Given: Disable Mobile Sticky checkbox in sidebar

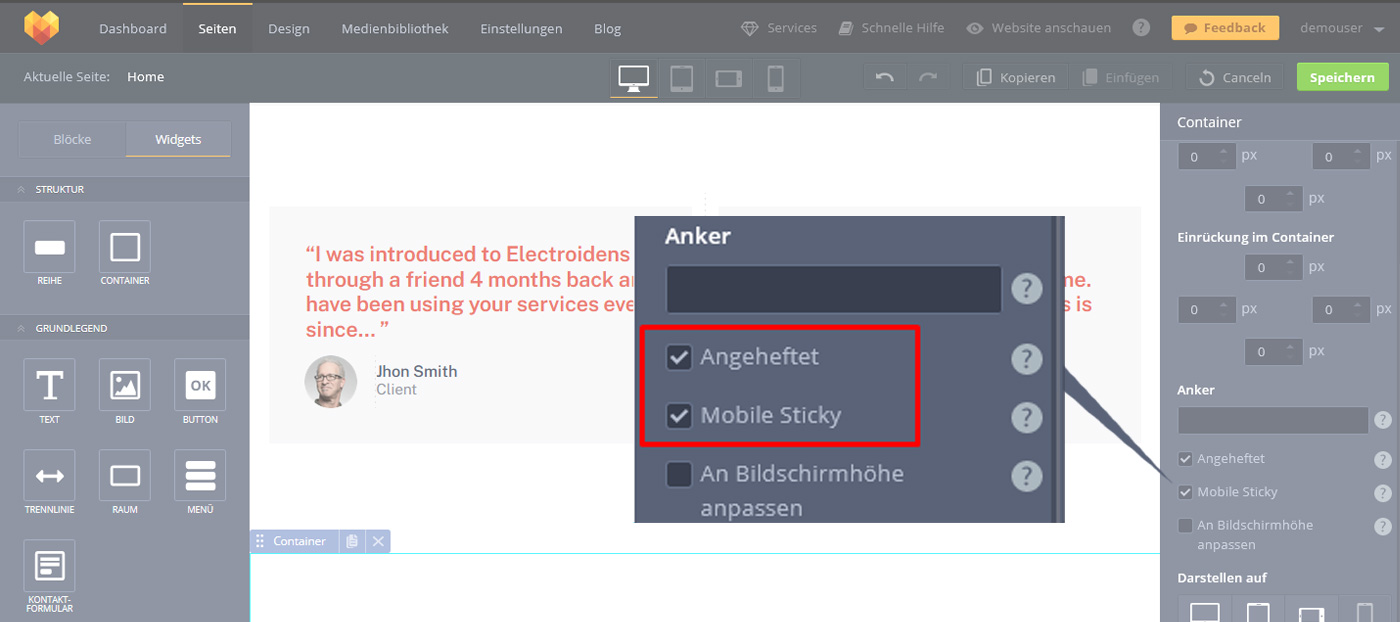Looking at the screenshot, I should (1185, 492).
